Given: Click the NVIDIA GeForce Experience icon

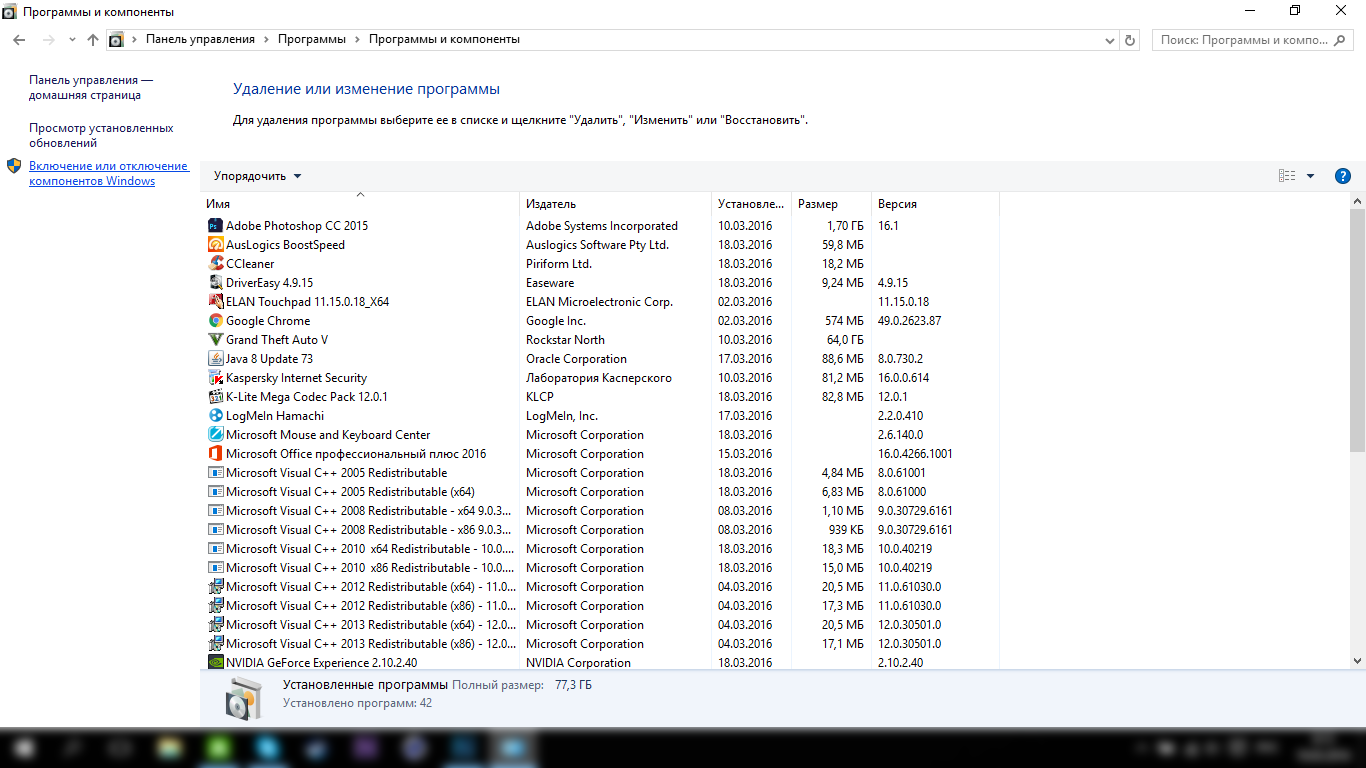Looking at the screenshot, I should point(215,663).
